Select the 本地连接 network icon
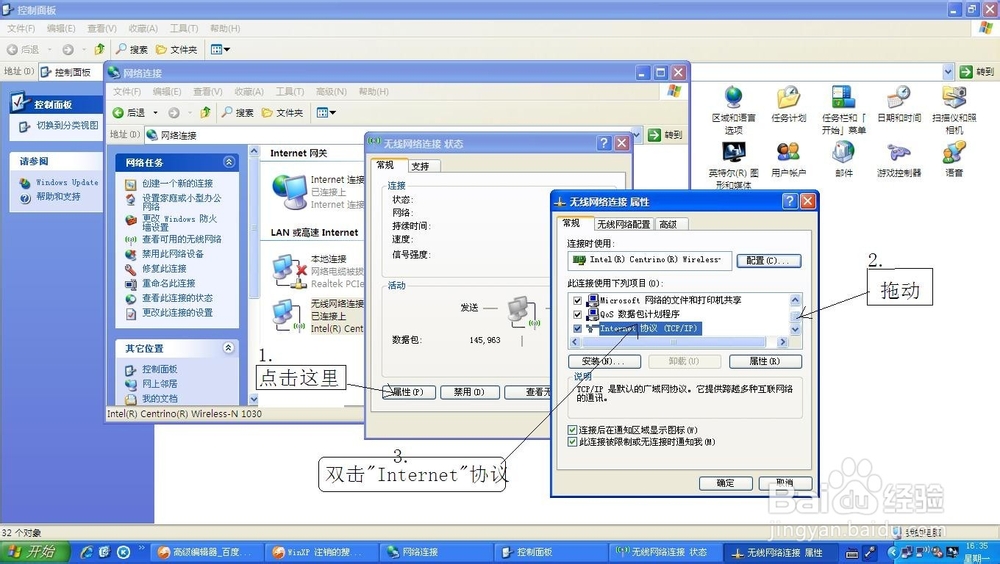The height and width of the screenshot is (564, 1000). click(289, 271)
